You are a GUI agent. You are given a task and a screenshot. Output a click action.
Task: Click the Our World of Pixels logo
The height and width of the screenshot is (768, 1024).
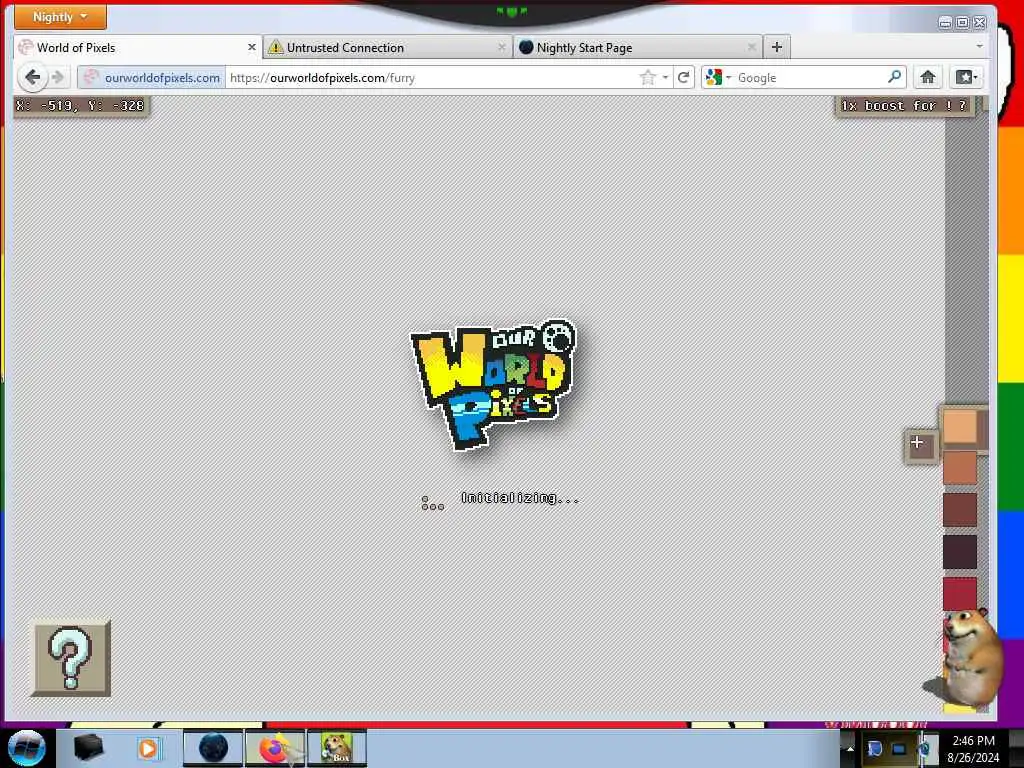tap(494, 384)
